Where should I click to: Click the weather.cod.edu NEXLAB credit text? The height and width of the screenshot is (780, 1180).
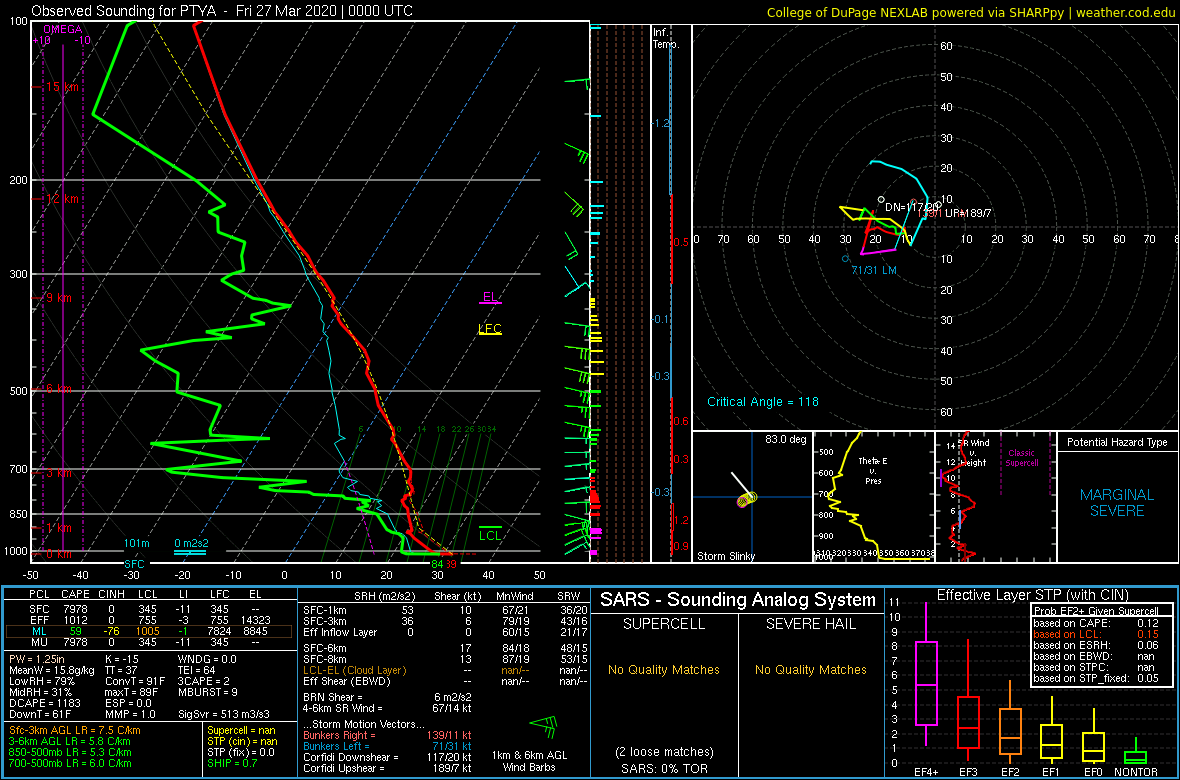pos(970,12)
